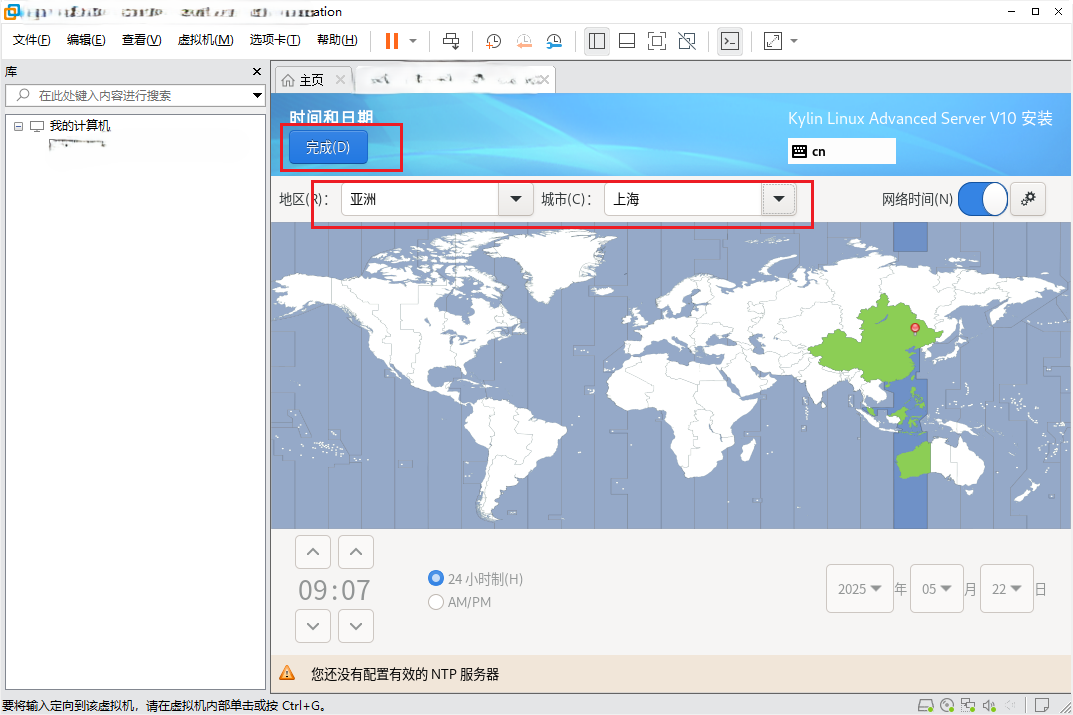Viewport: 1073px width, 715px height.
Task: Click the message log status bar icon
Action: (1042, 705)
